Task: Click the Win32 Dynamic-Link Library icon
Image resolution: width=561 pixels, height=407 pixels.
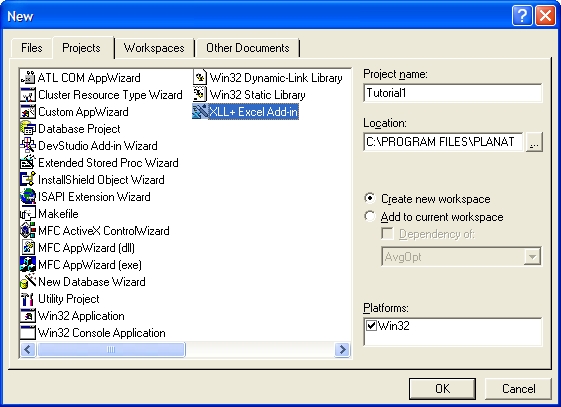Action: click(x=200, y=78)
